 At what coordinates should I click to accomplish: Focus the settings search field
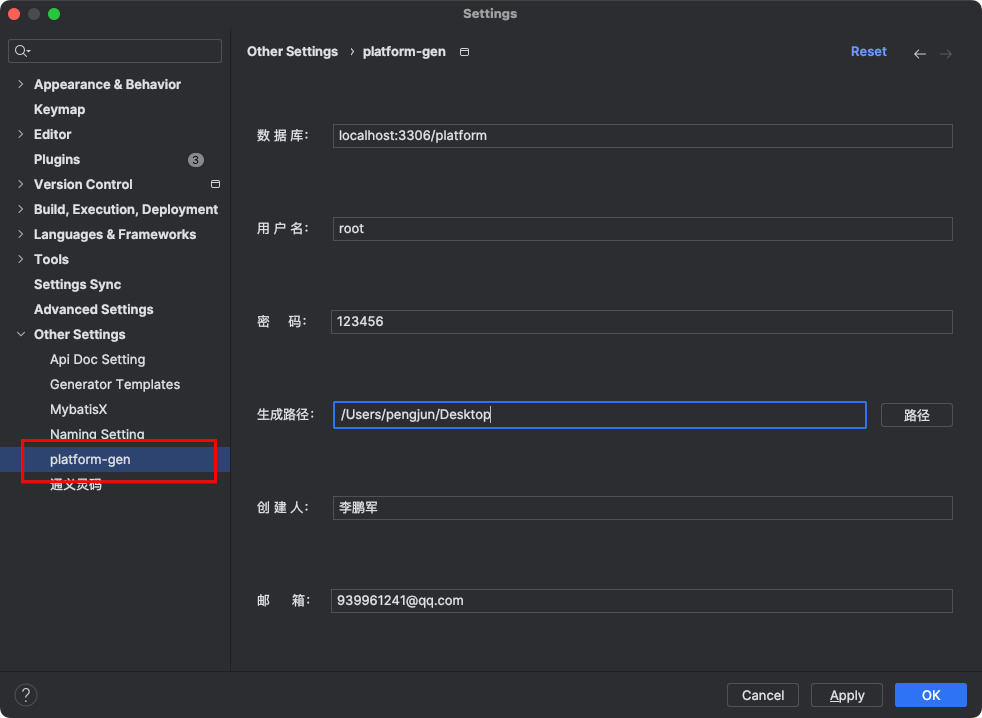115,51
